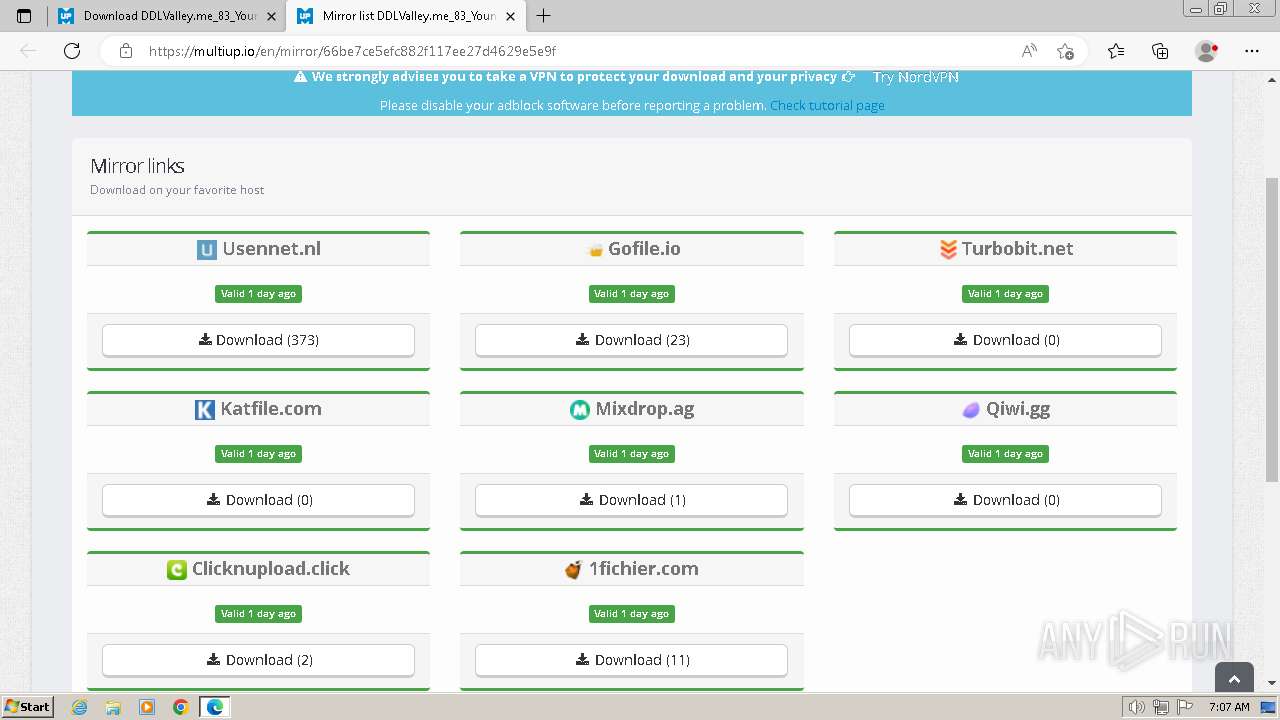Open the Try NordVPN link

(915, 77)
